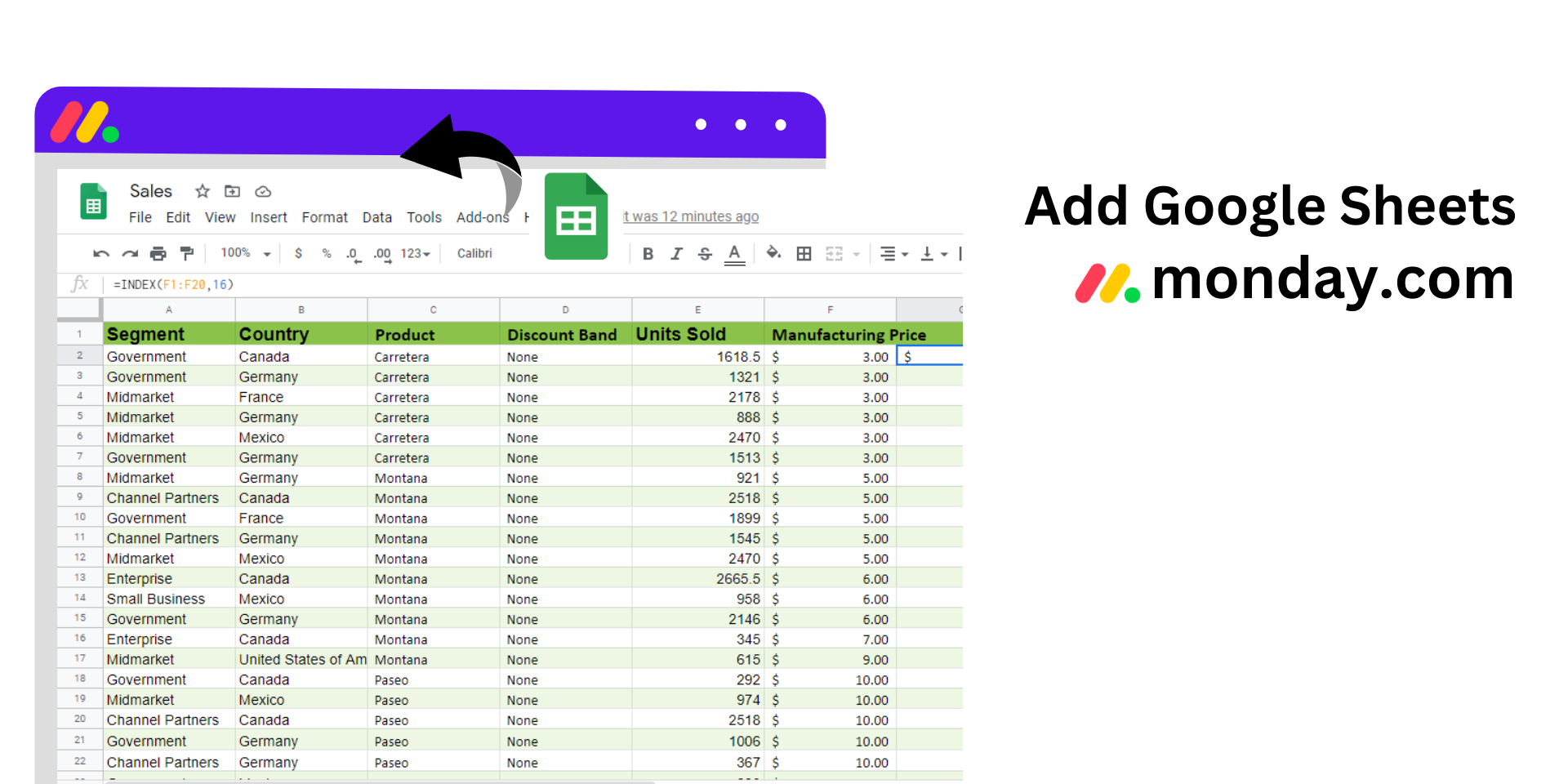Open the Insert menu
This screenshot has height=784, width=1568.
click(269, 217)
